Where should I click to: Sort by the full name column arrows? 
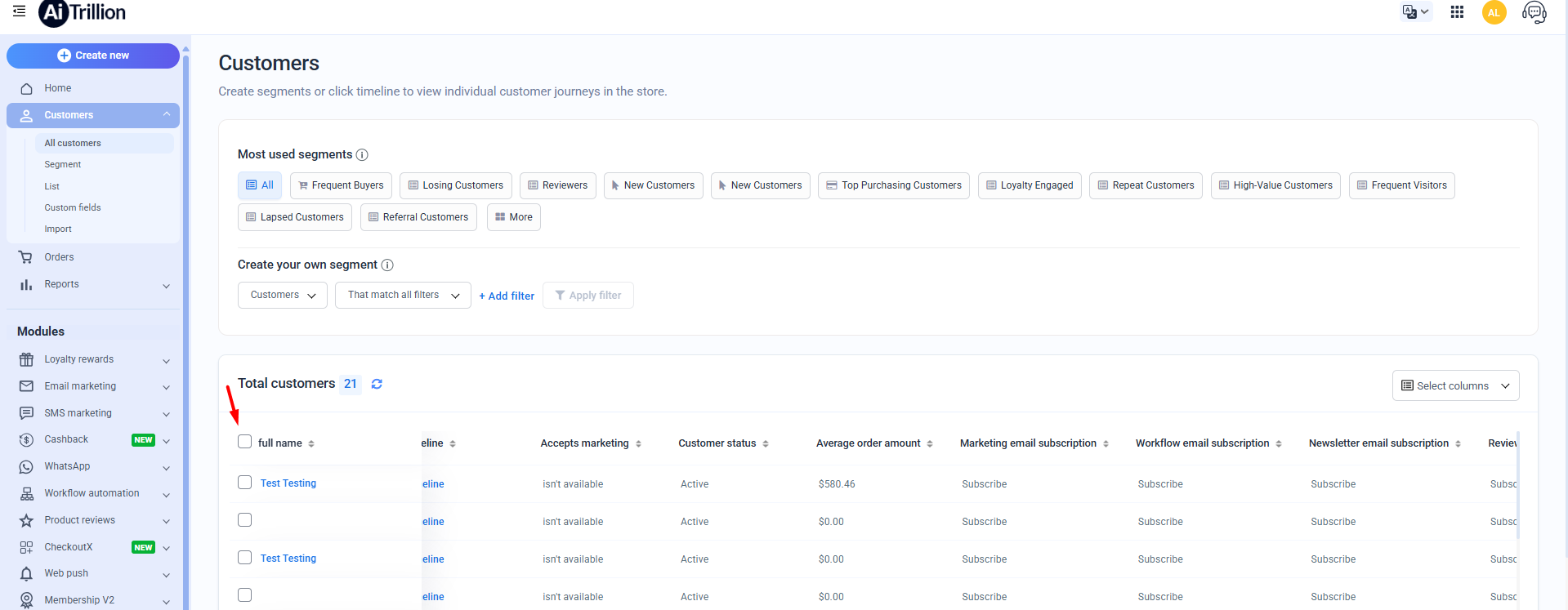(311, 443)
